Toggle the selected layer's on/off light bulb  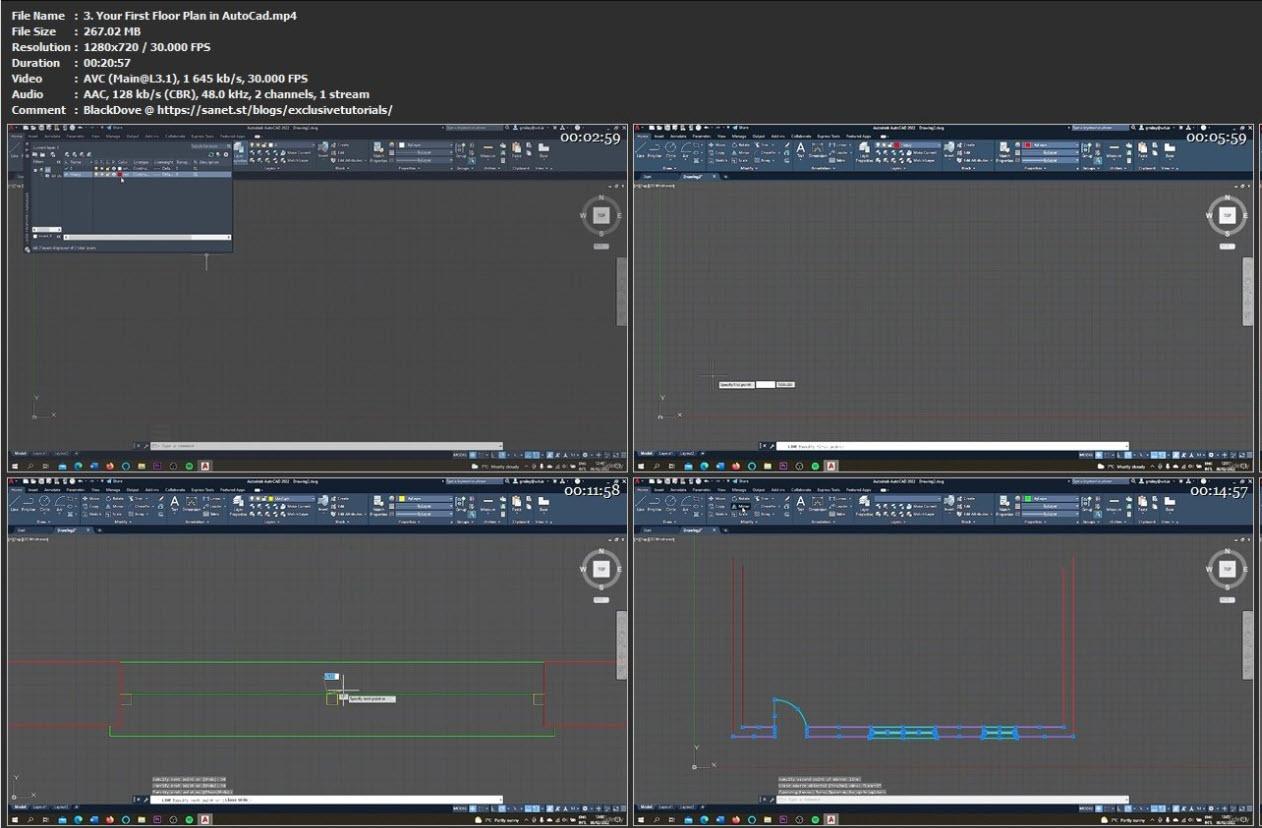click(97, 174)
